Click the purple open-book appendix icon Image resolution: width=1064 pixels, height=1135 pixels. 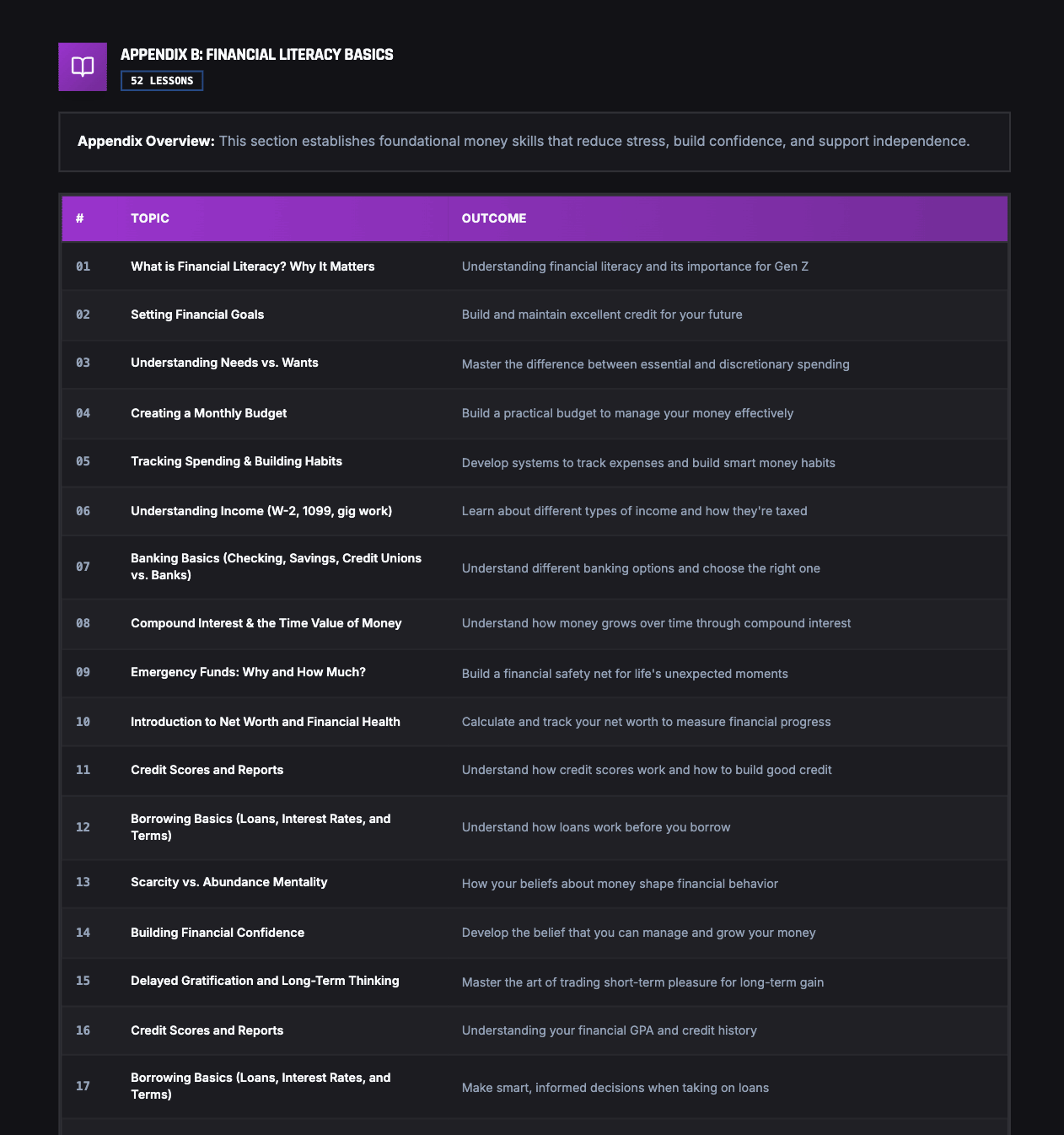pyautogui.click(x=83, y=67)
